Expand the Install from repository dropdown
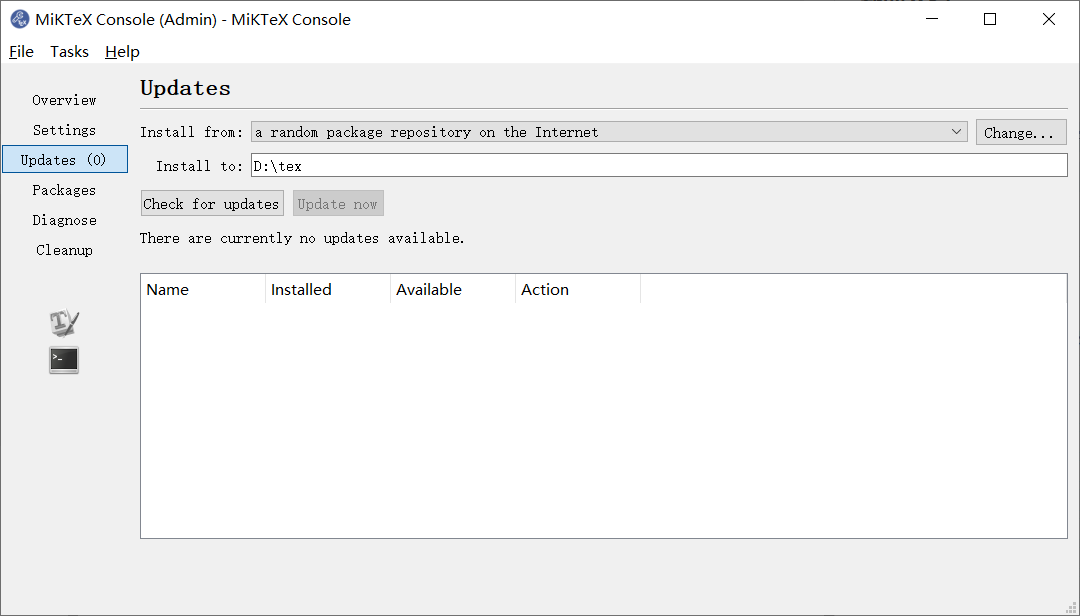The image size is (1080, 616). click(x=609, y=132)
